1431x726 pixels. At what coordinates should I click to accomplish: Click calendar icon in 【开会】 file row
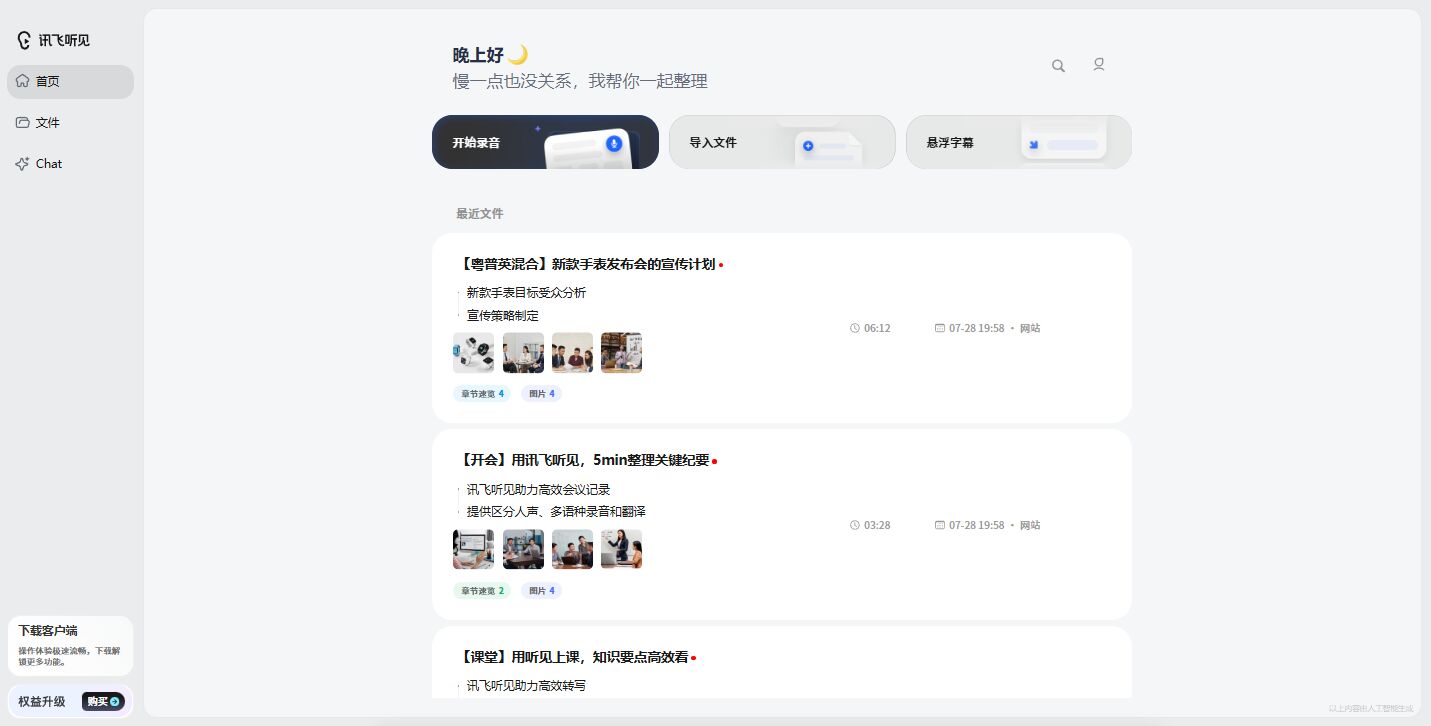(940, 525)
